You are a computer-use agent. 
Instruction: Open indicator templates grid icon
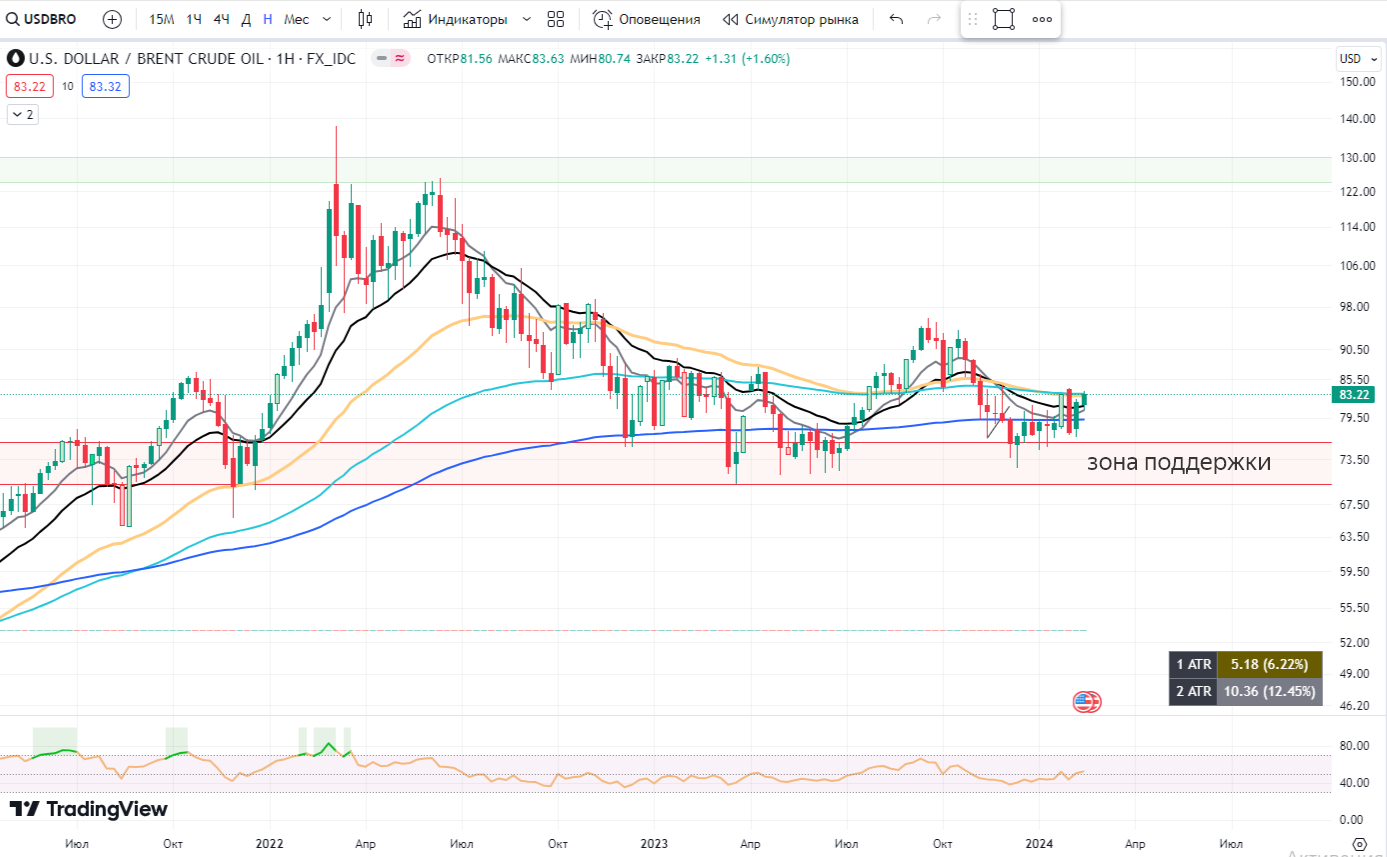[556, 19]
